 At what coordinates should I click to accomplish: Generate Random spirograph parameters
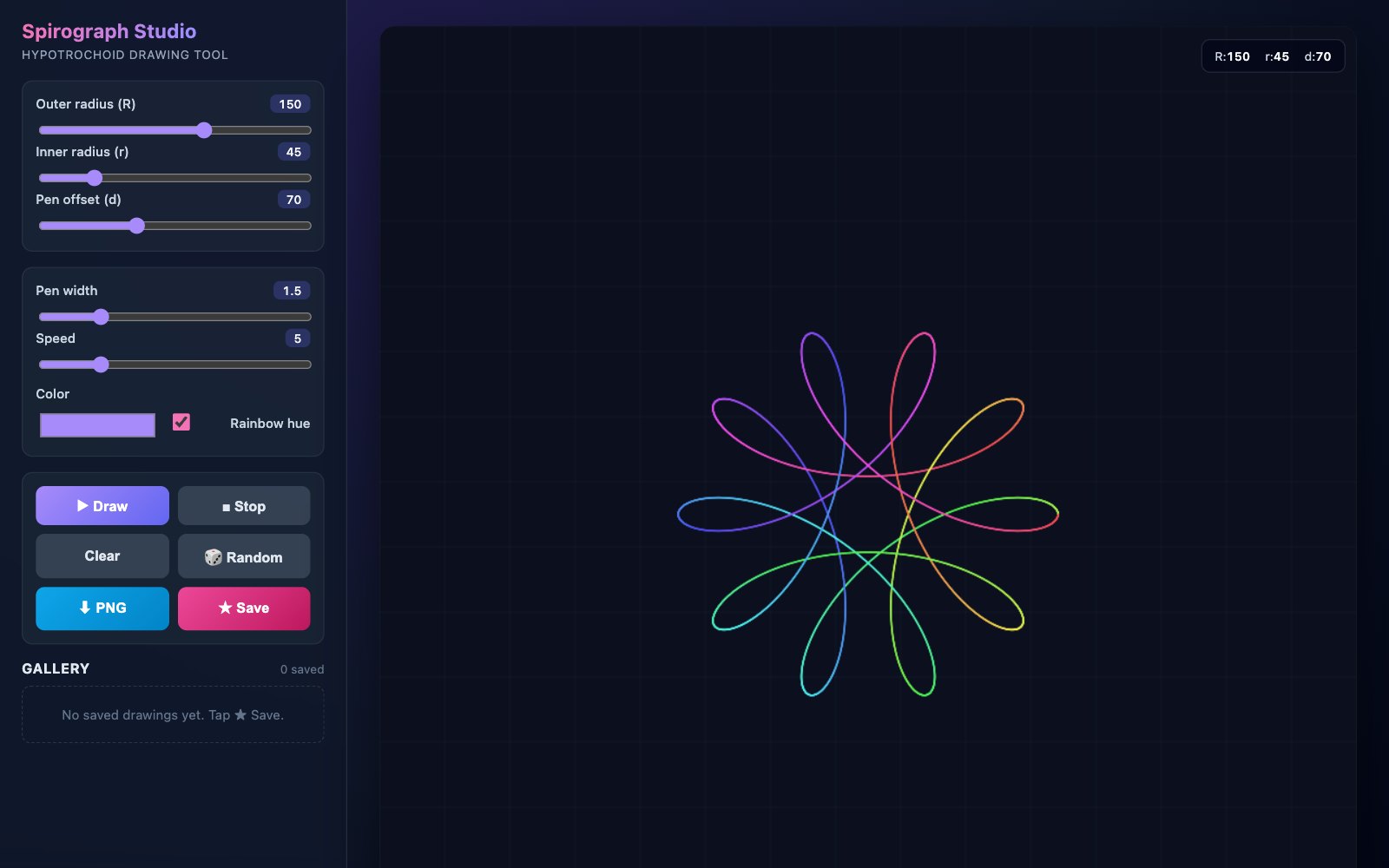tap(244, 556)
